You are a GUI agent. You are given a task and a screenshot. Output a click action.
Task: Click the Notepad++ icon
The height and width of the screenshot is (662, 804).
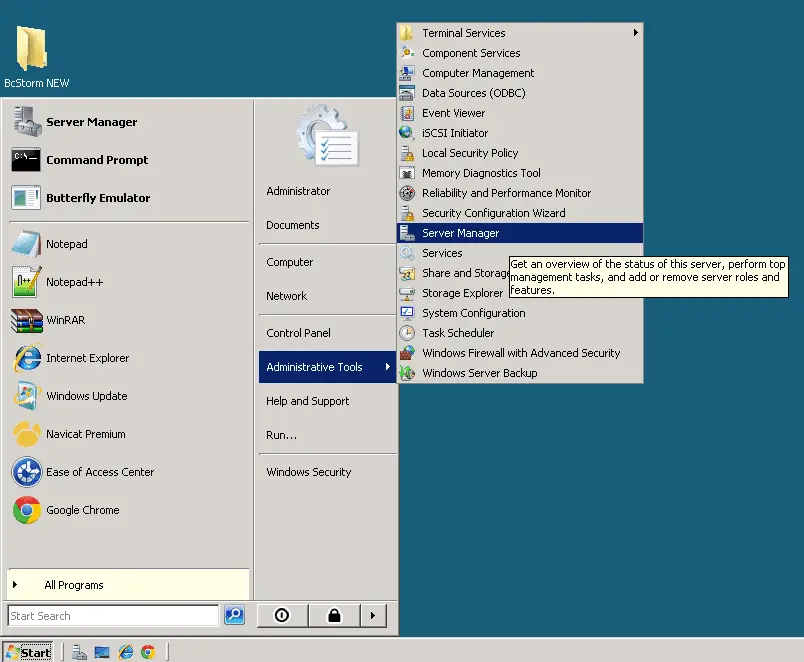click(26, 282)
